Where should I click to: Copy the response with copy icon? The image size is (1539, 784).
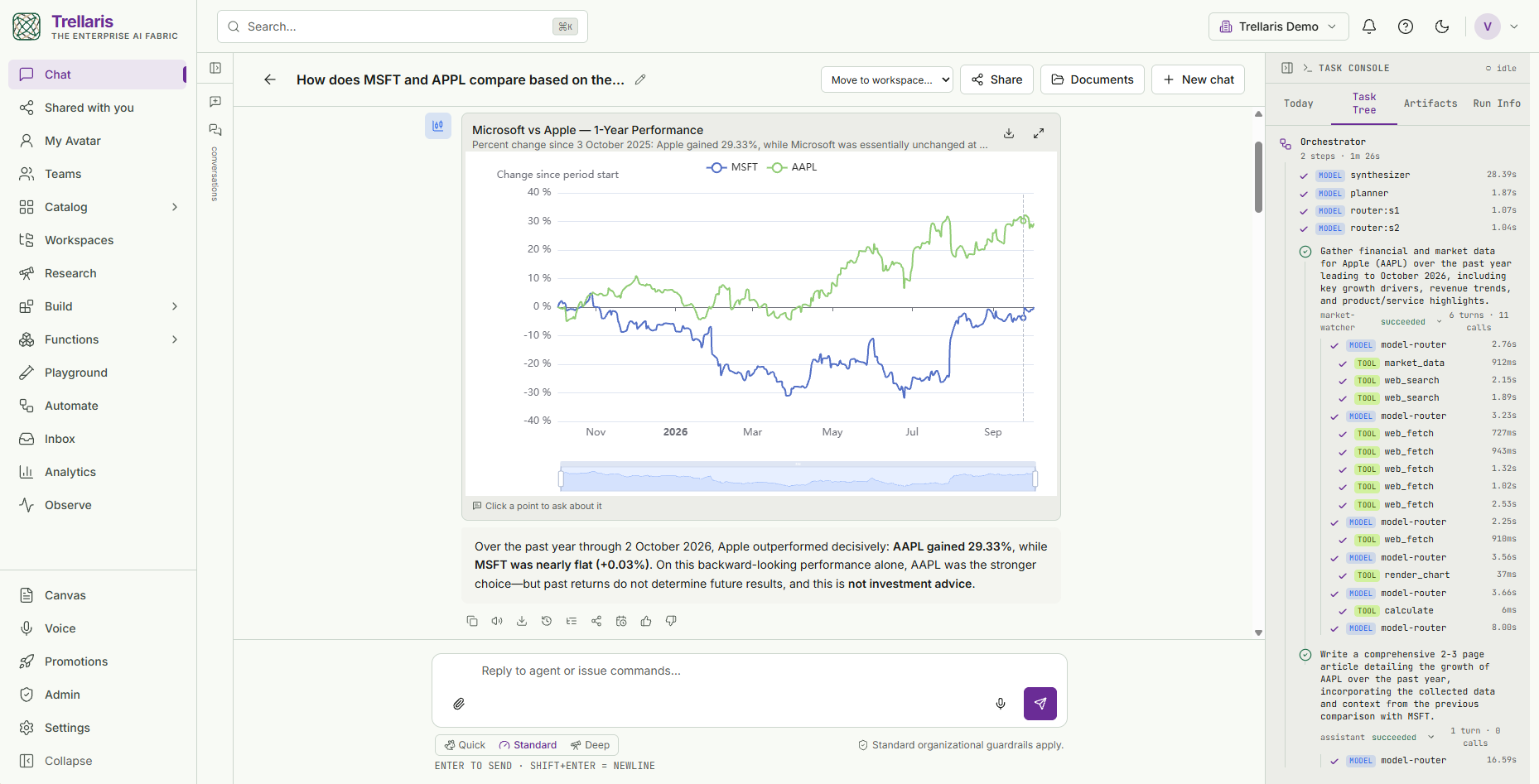click(472, 621)
